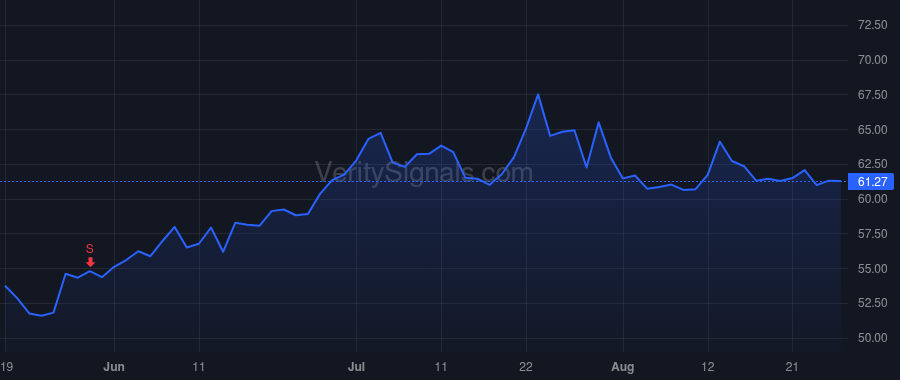This screenshot has height=380, width=900.
Task: Click the 70.00 price axis label
Action: [872, 60]
